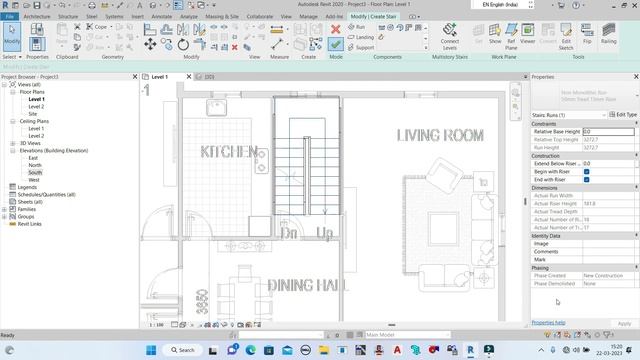Click the Mirror - Pick Axis tool
640x360 pixels.
[x=183, y=29]
